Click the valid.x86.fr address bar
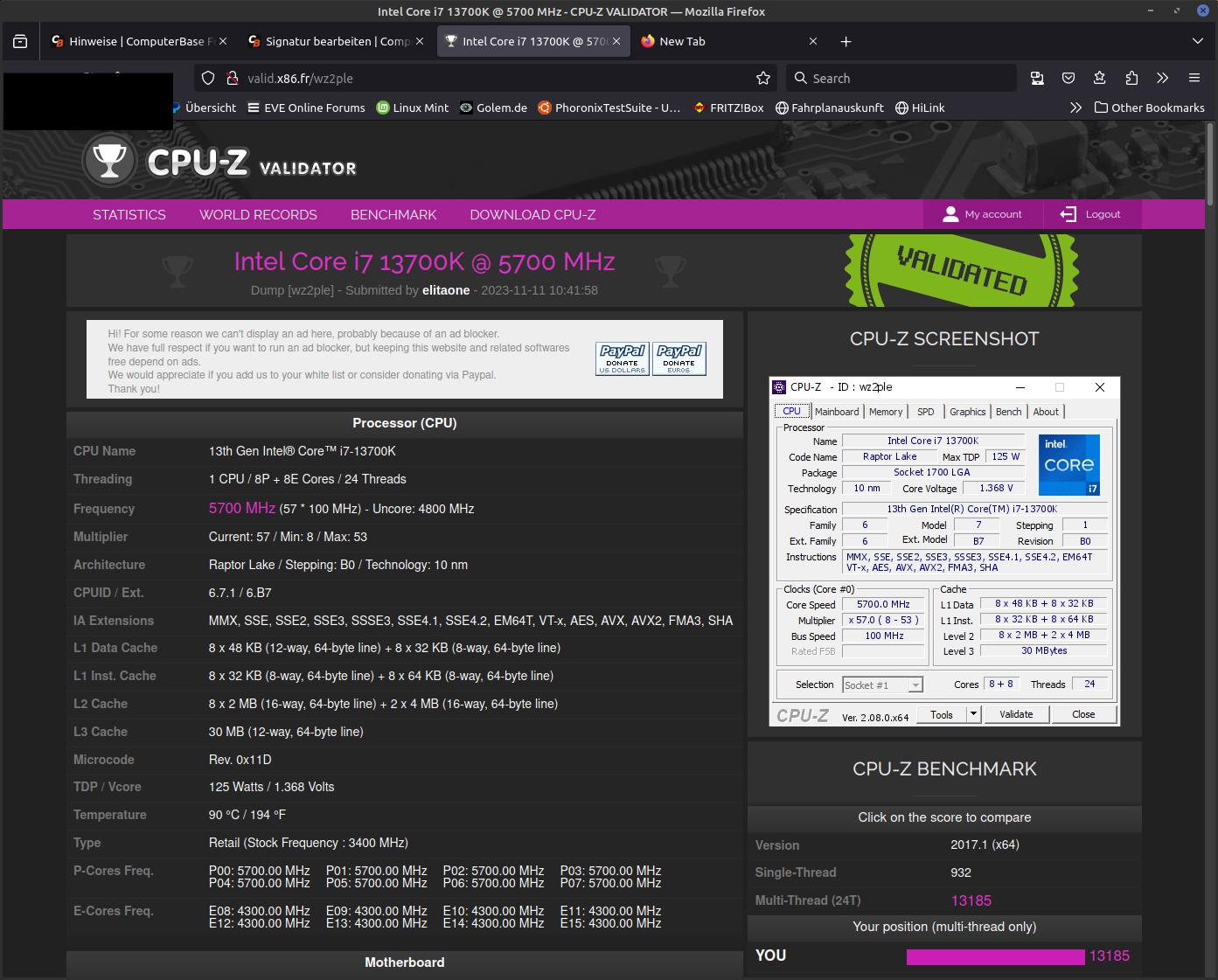1218x980 pixels. click(x=485, y=78)
